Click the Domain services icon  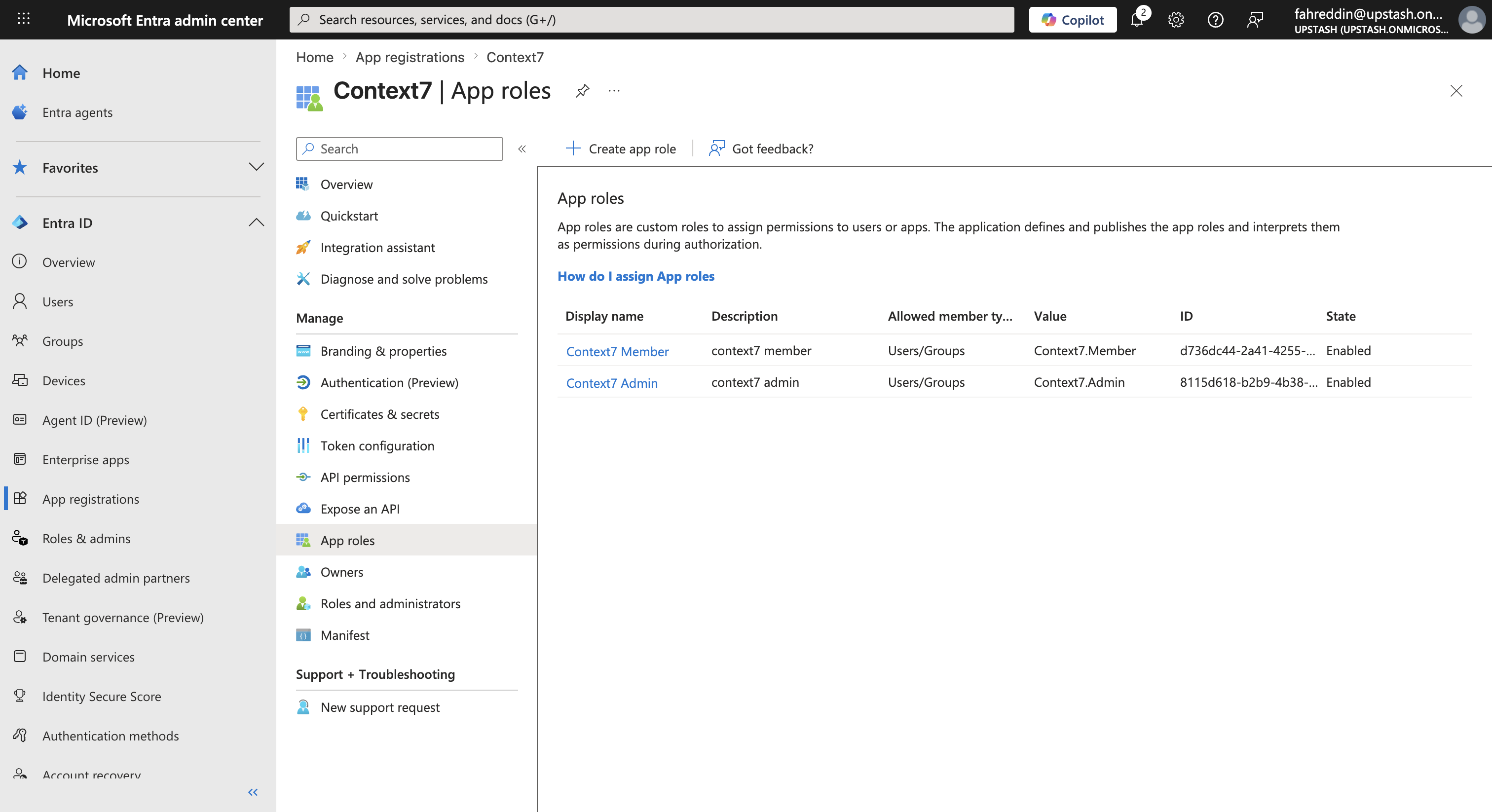pyautogui.click(x=20, y=656)
